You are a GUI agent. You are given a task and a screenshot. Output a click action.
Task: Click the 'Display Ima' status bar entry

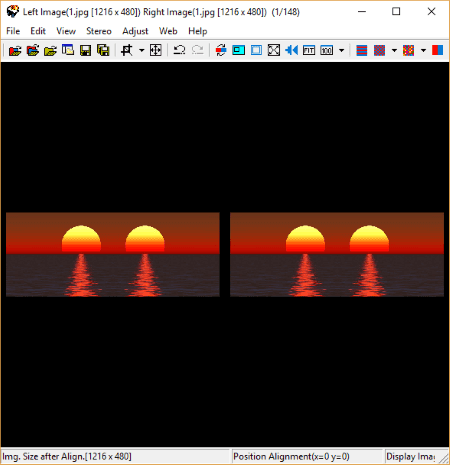click(x=411, y=456)
